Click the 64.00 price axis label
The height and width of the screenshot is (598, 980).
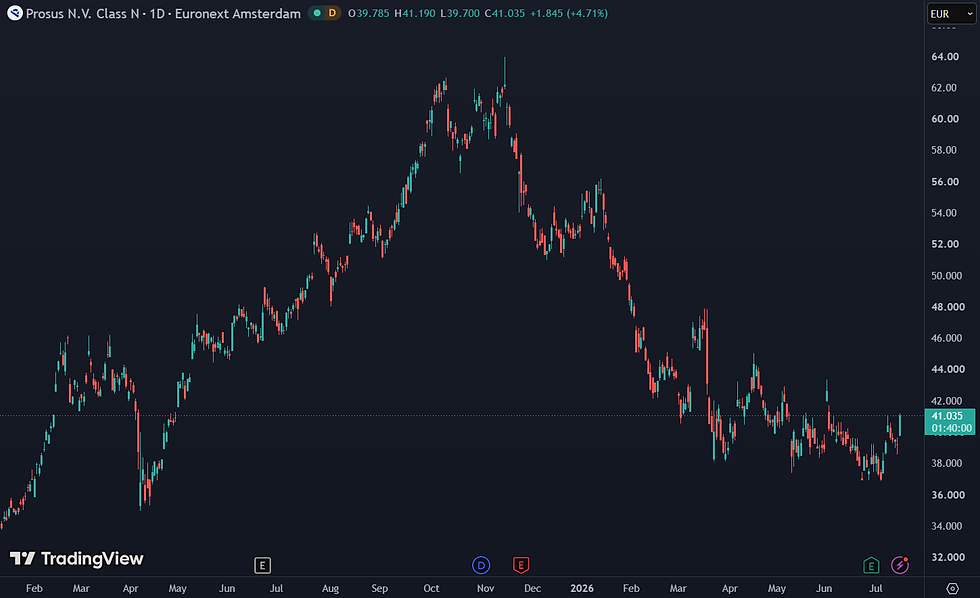pos(945,57)
